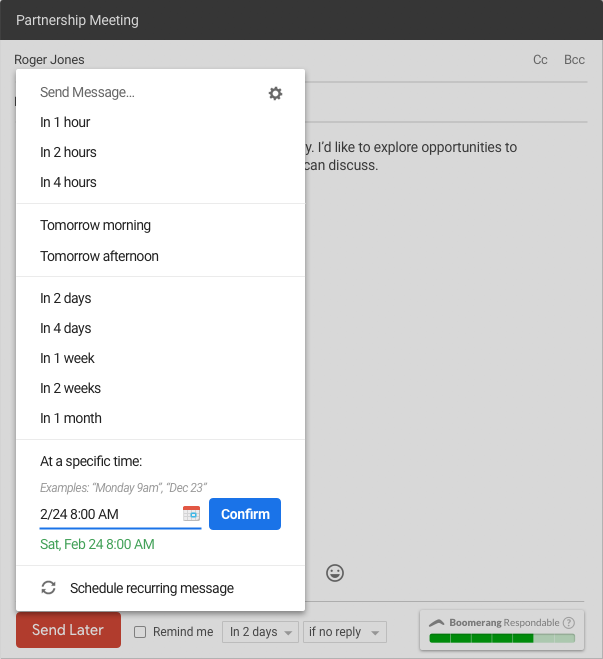Image resolution: width=603 pixels, height=659 pixels.
Task: Click the Respondable green score bar
Action: click(502, 638)
